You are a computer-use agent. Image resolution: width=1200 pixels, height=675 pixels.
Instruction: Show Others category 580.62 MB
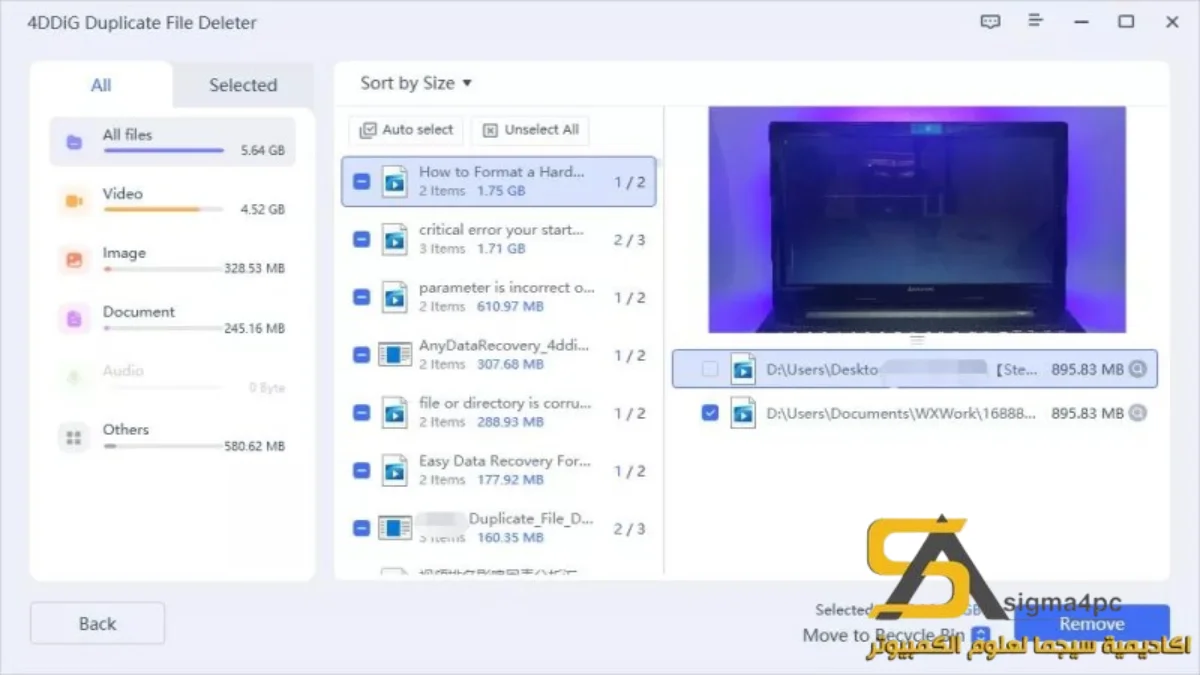click(172, 437)
